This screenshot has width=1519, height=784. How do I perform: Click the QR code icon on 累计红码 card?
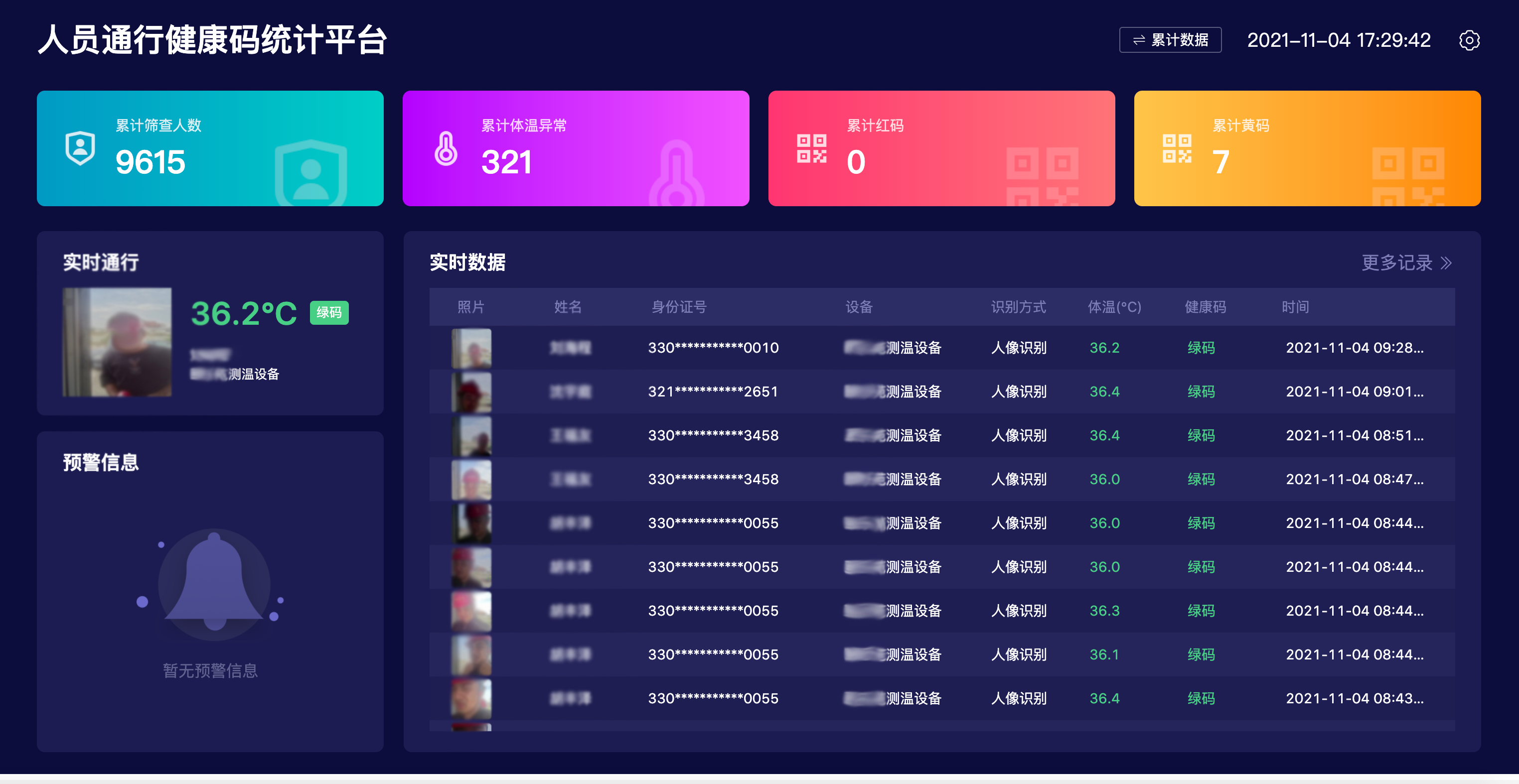click(x=811, y=148)
